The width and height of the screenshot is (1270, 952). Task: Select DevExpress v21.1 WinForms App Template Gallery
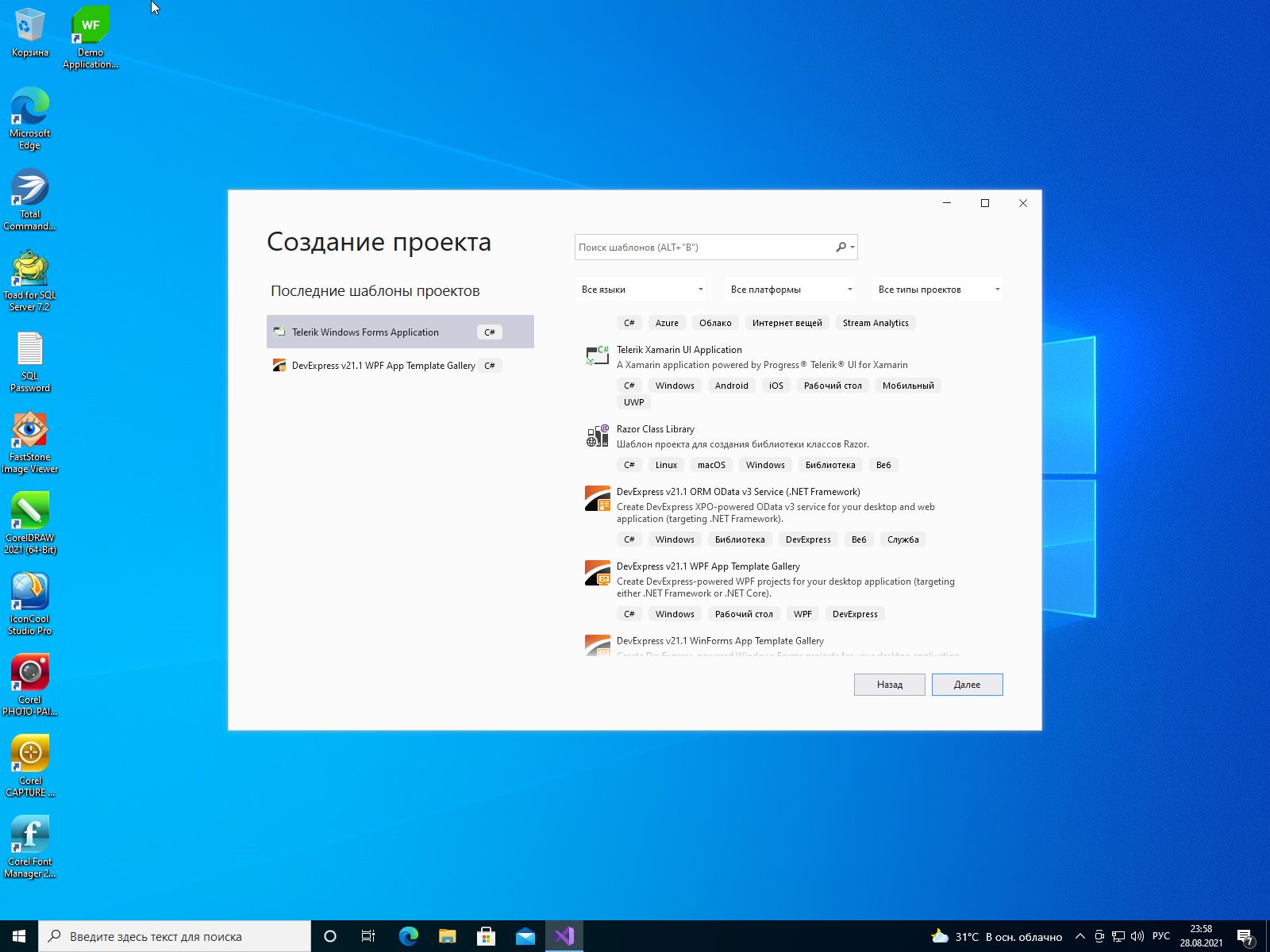[720, 641]
